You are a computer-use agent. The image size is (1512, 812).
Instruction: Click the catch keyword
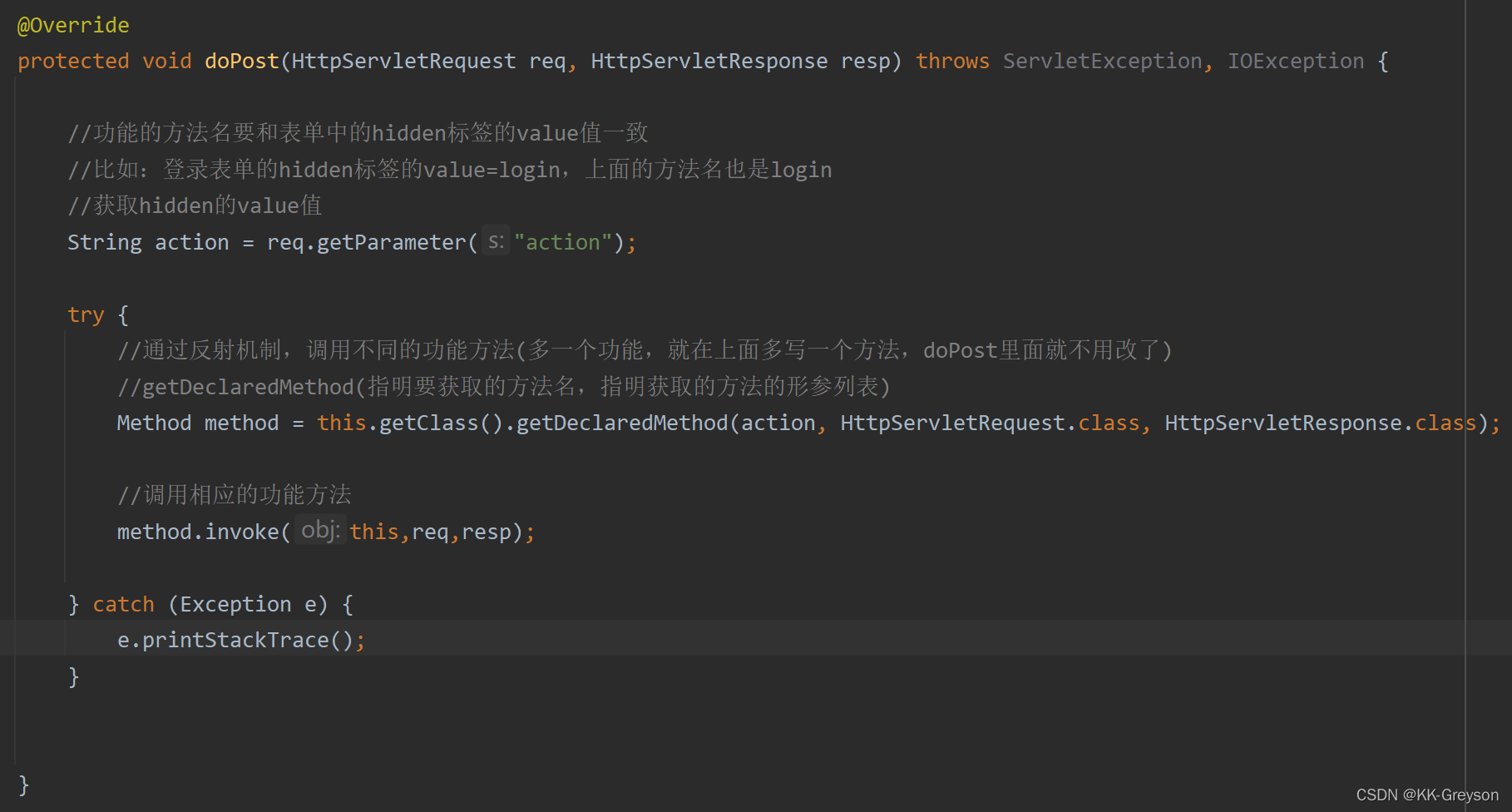tap(123, 605)
